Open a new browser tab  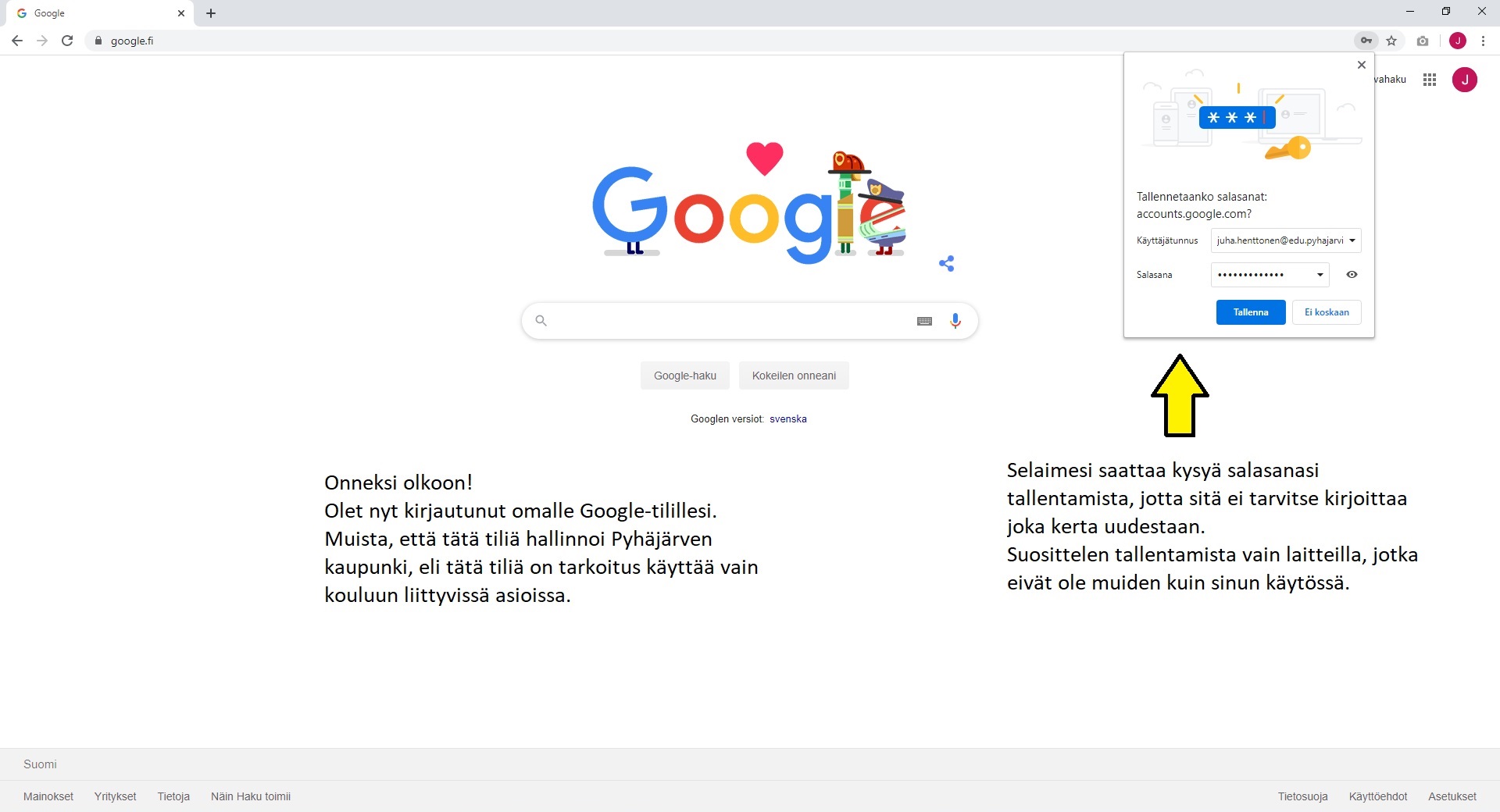(211, 13)
